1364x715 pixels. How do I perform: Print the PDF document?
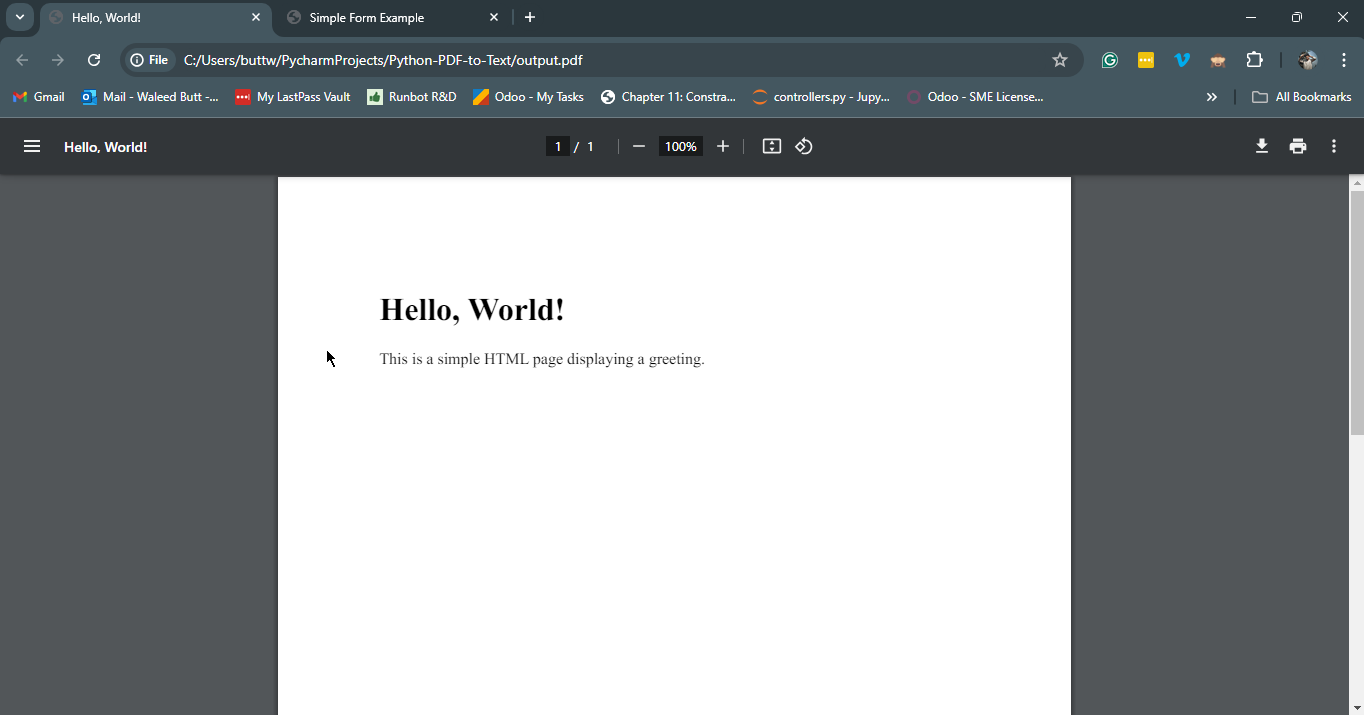(1297, 147)
